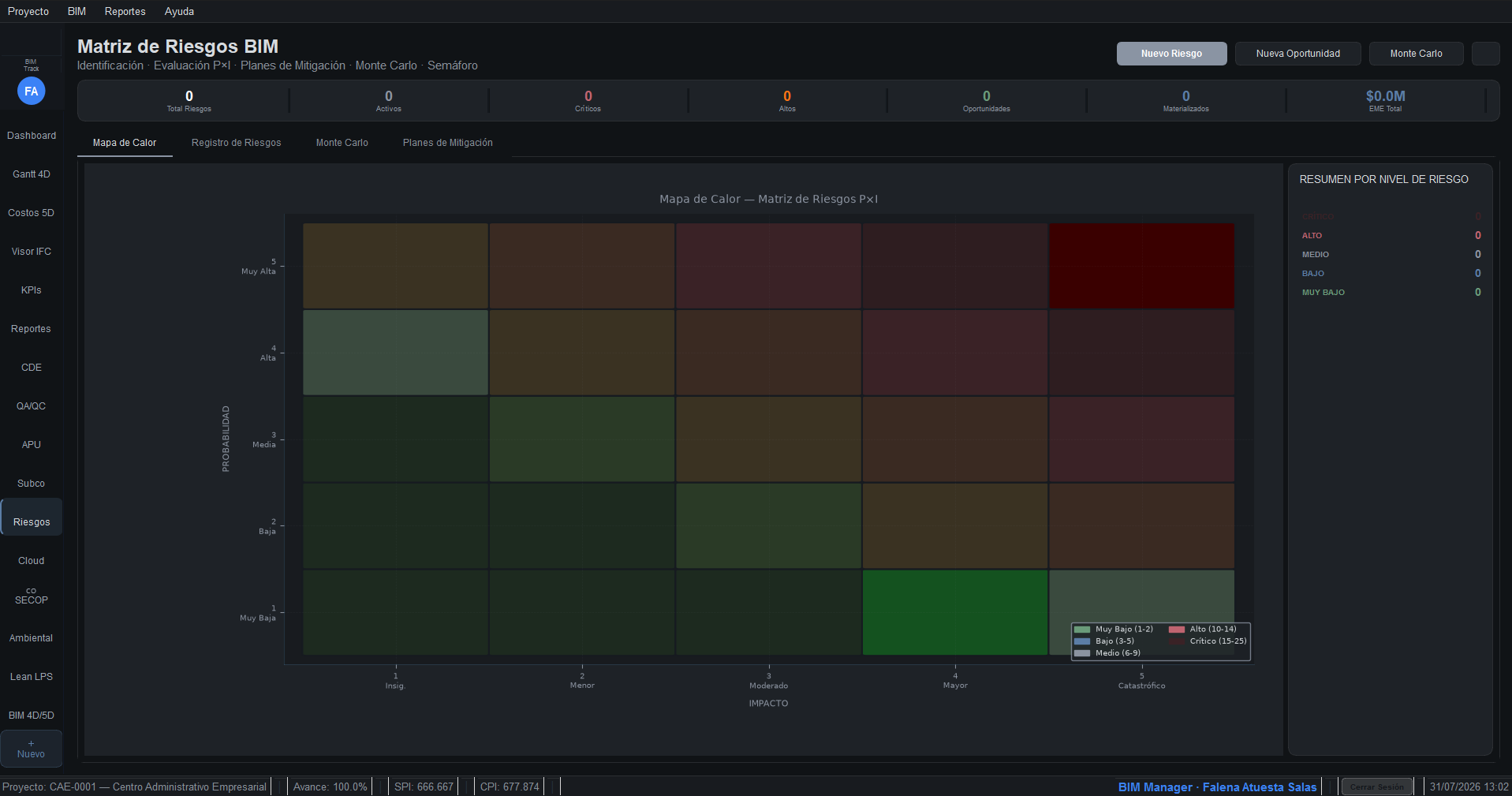Select the bright red Muy Alta-Catastrófico cell
Viewport: 1512px width, 796px height.
[x=1142, y=266]
